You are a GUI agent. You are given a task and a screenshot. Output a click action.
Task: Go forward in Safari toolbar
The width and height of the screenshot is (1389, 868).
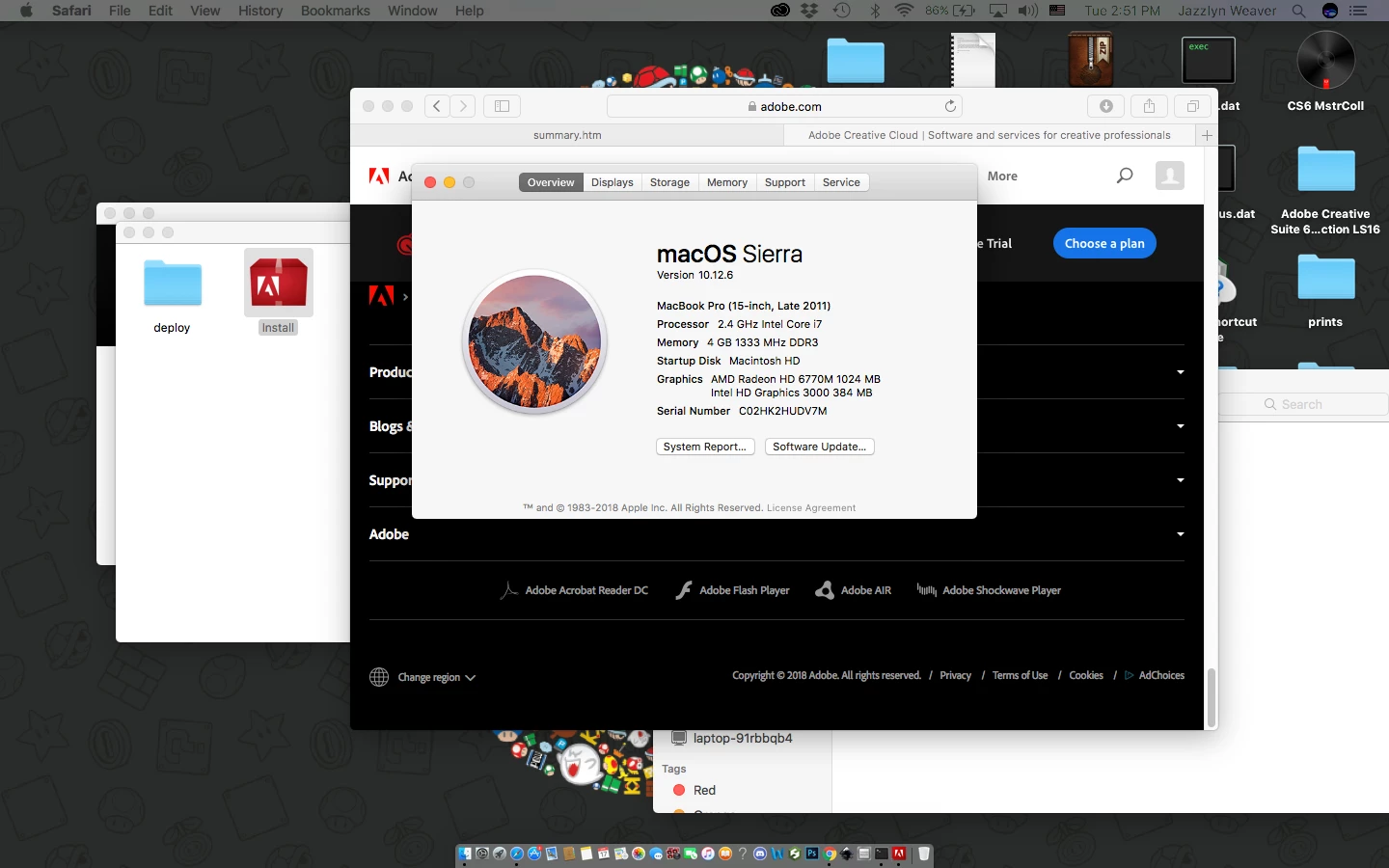(463, 106)
